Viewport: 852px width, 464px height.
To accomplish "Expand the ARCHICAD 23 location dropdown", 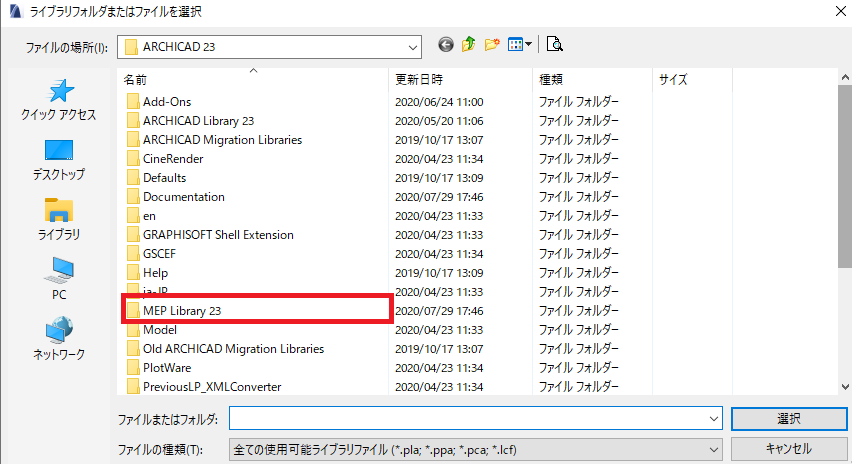I will (x=412, y=47).
